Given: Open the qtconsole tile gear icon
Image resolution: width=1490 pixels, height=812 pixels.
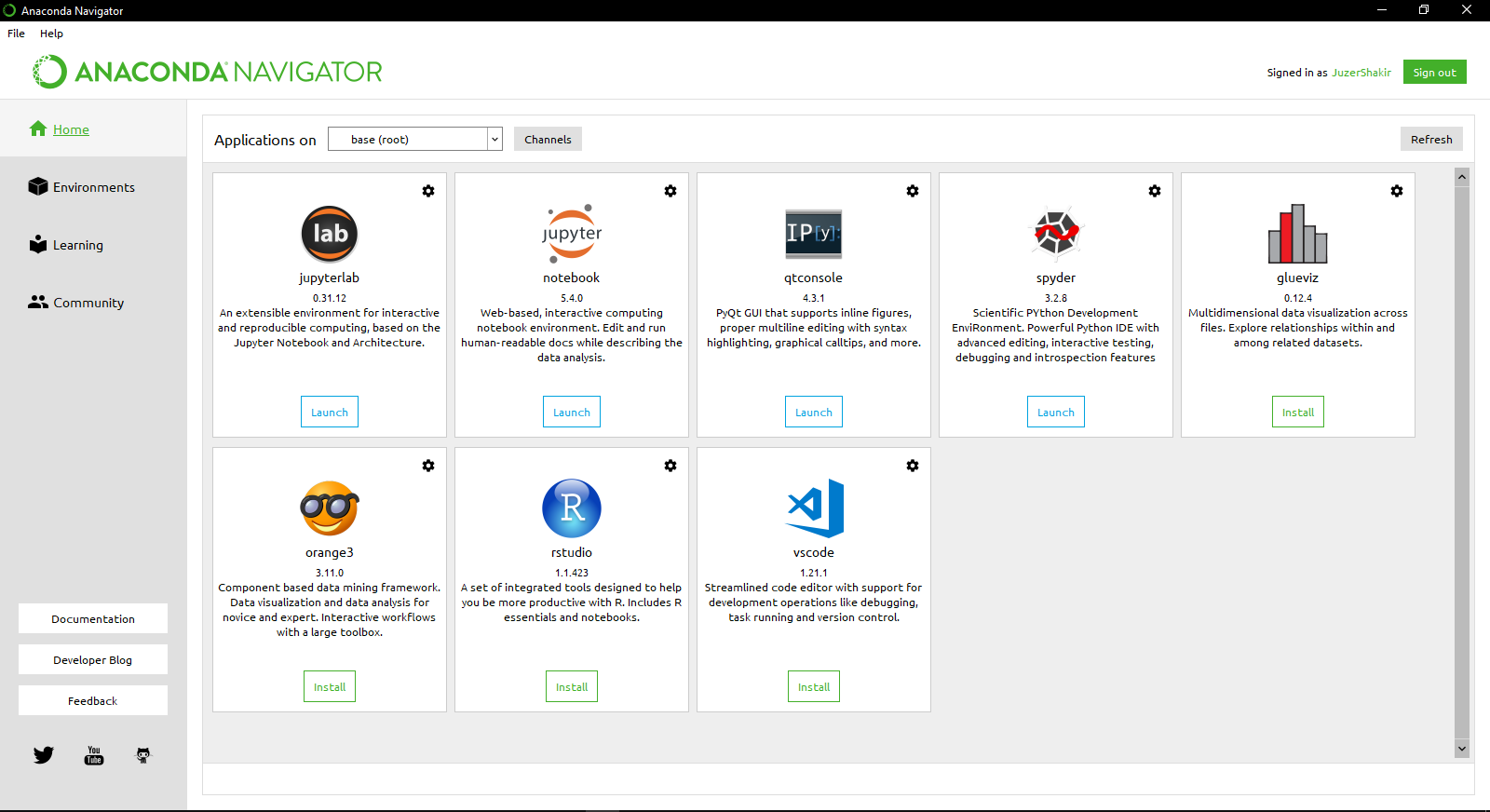Looking at the screenshot, I should coord(913,191).
